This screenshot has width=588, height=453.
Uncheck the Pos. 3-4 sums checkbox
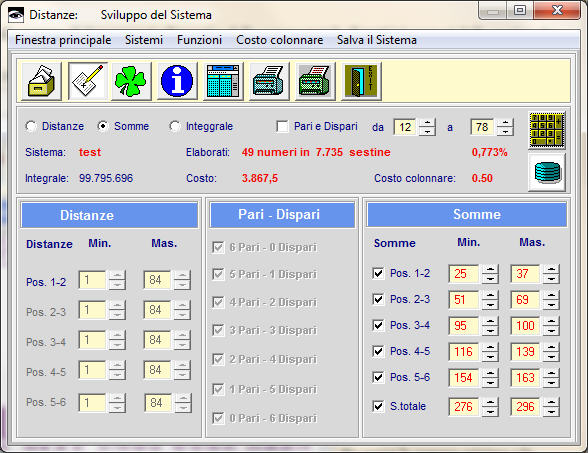click(x=378, y=325)
